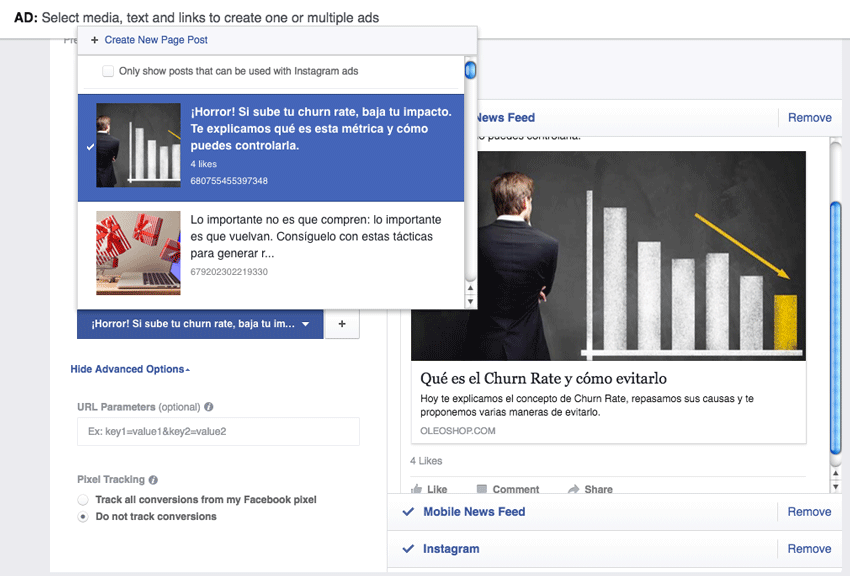Enable Only show posts usable with Instagram ads
Screen dimensions: 850x576
[x=108, y=71]
